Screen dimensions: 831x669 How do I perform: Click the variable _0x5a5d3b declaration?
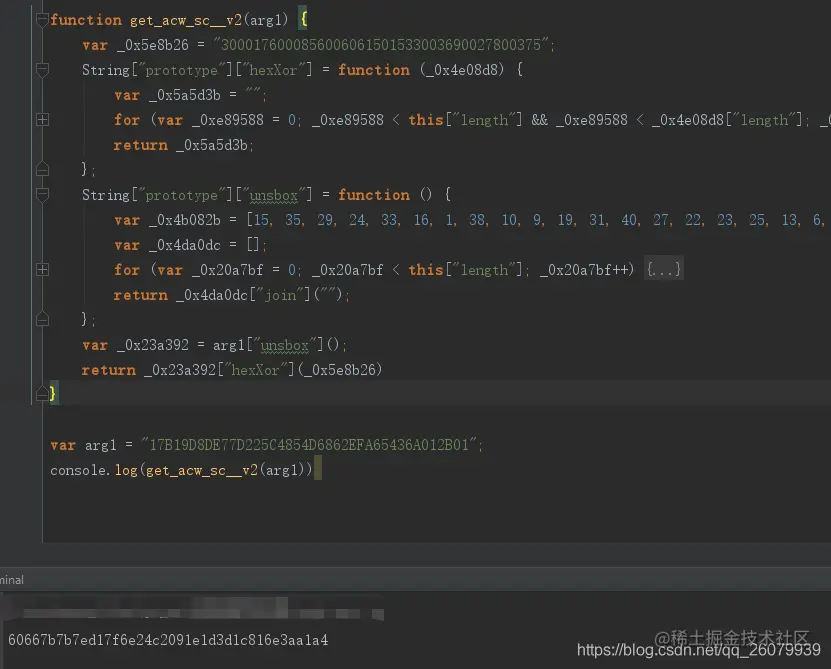[190, 95]
